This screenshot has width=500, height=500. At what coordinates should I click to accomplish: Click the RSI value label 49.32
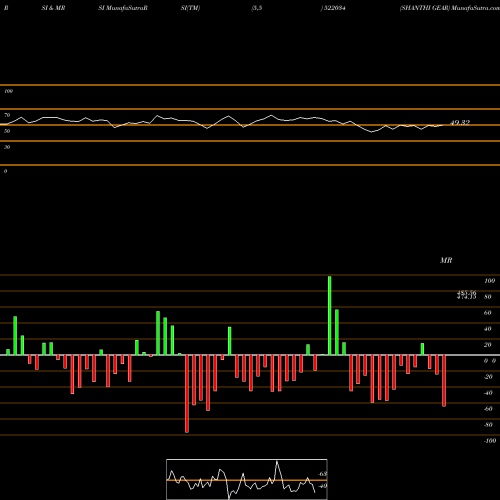click(460, 123)
